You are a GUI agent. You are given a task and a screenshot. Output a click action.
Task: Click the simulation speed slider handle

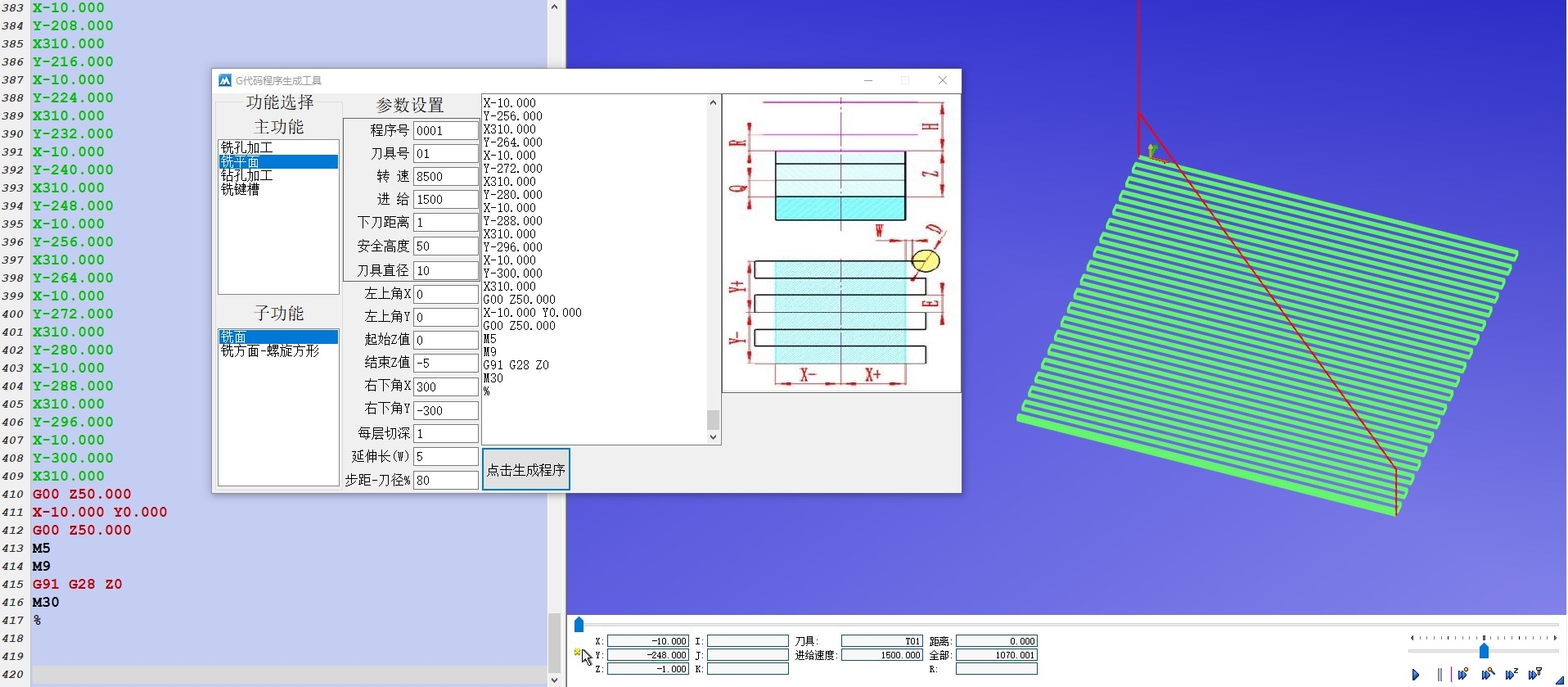pyautogui.click(x=1484, y=650)
